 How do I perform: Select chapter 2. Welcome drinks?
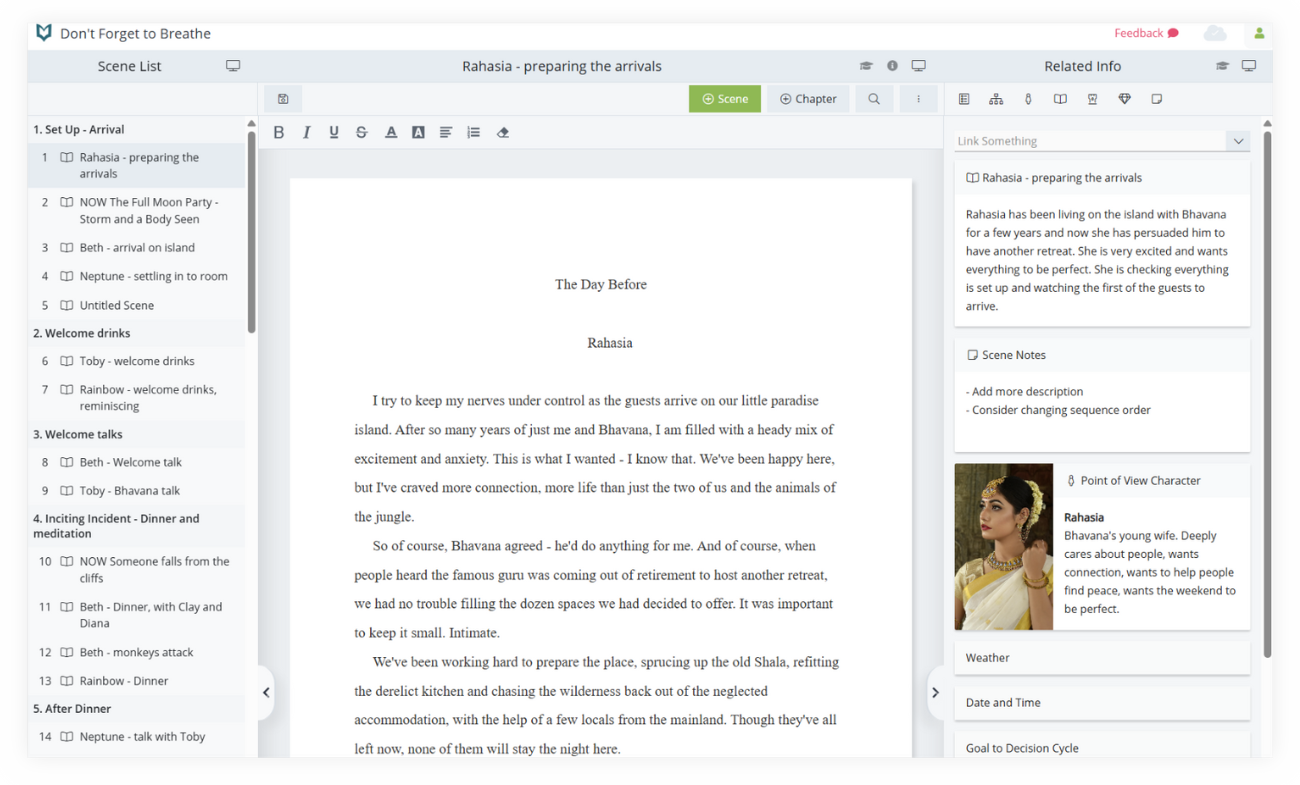[136, 333]
